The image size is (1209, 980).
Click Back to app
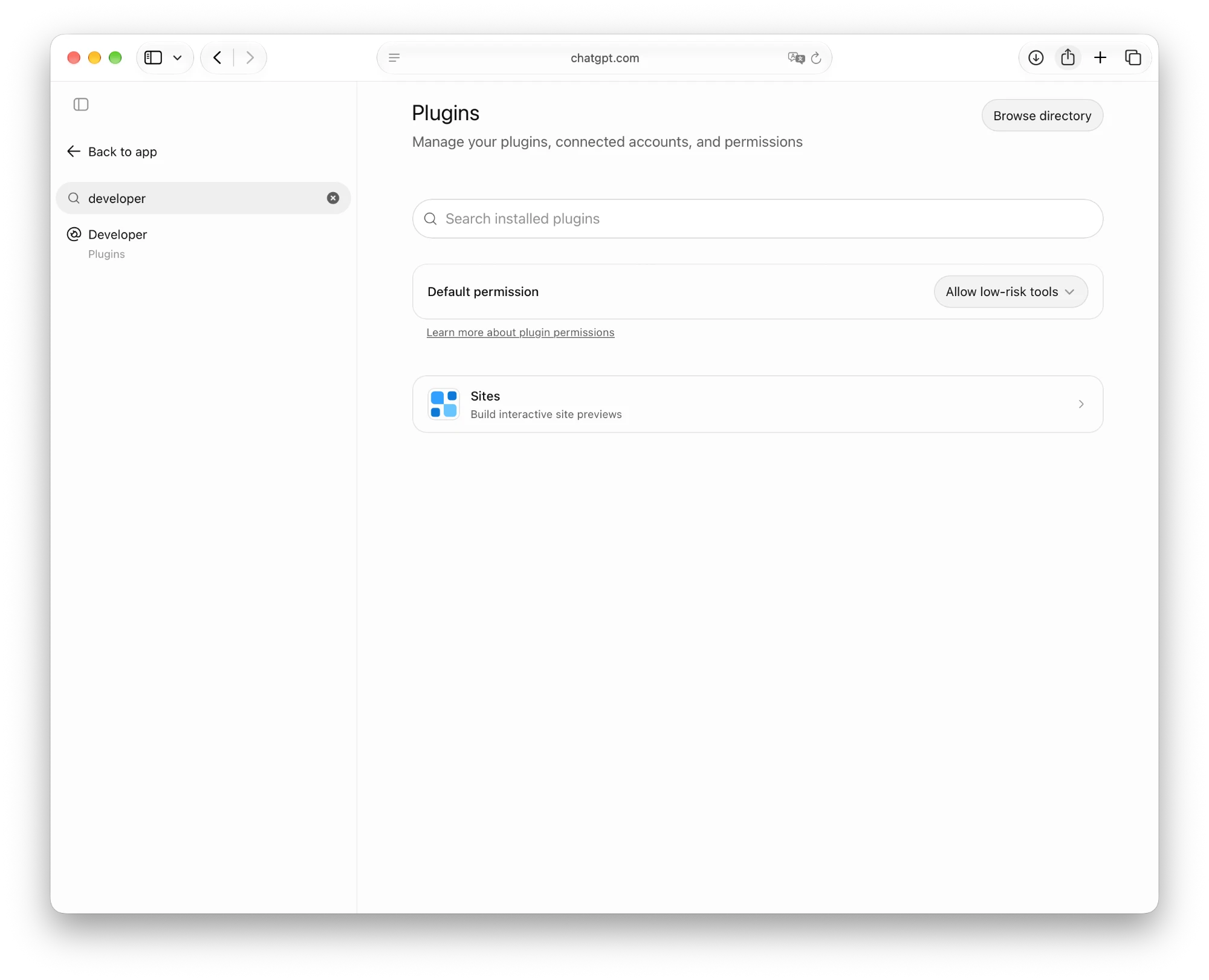coord(112,152)
